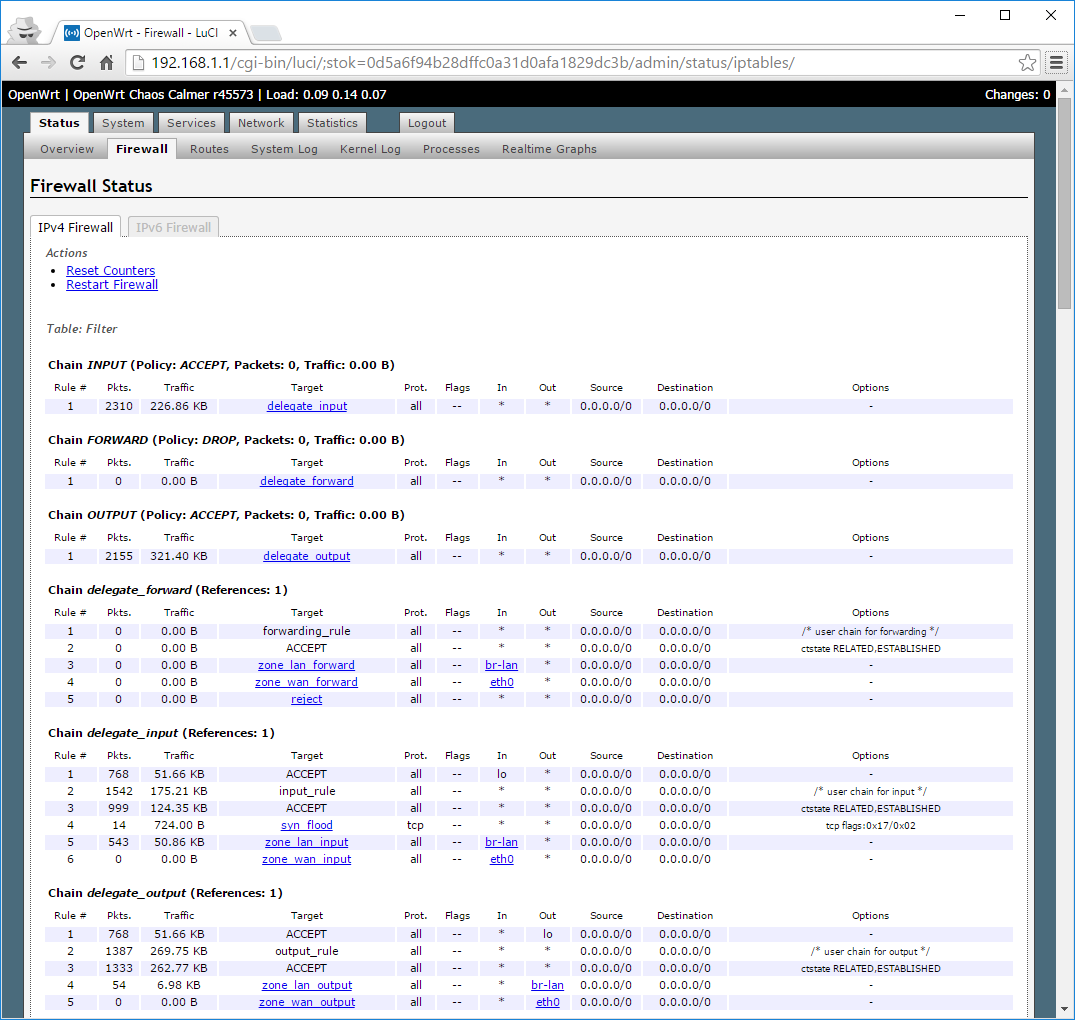The width and height of the screenshot is (1075, 1020).
Task: Click the address bar URL field
Action: pos(580,63)
